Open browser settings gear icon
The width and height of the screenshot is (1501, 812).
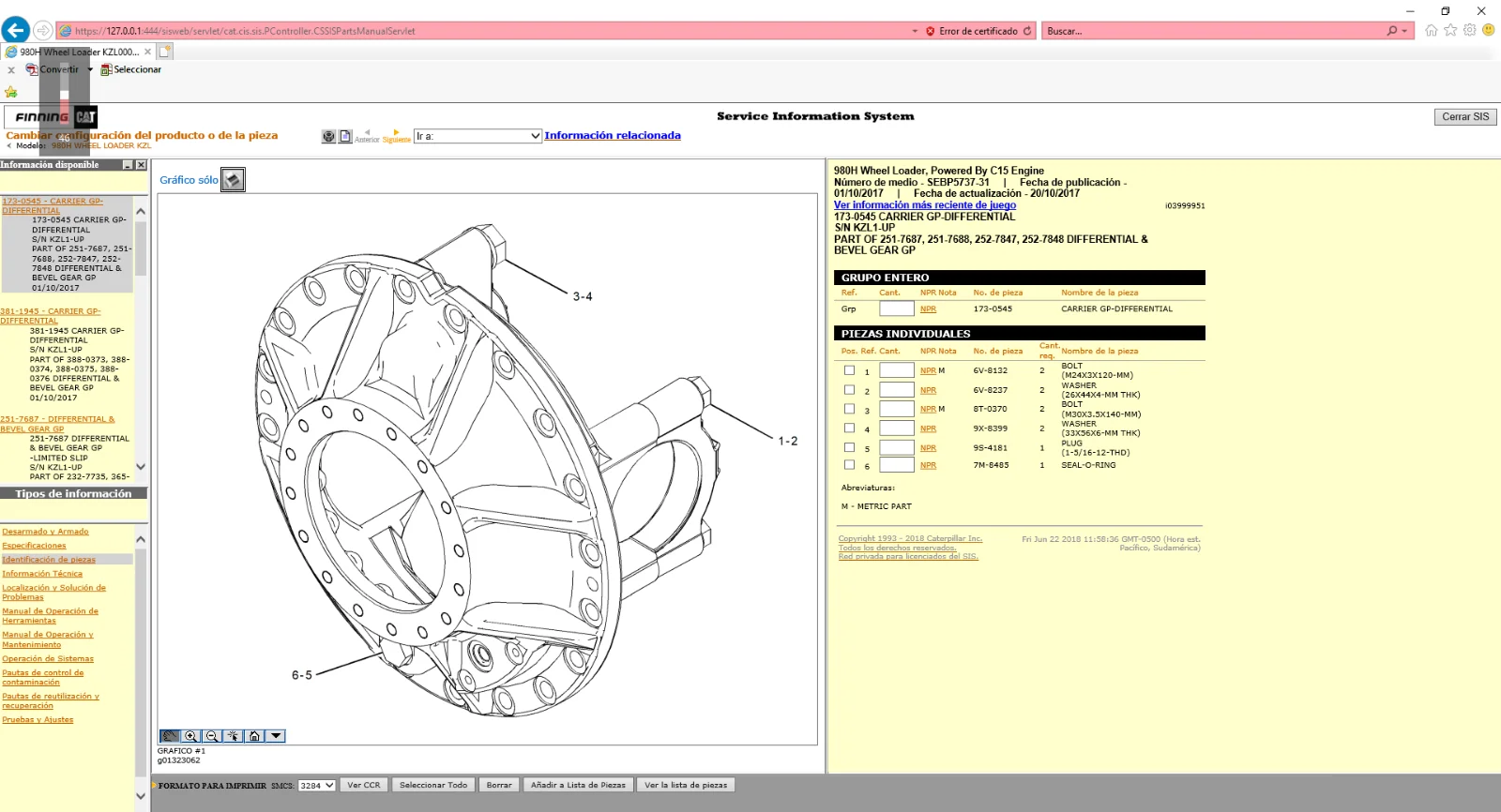[x=1469, y=30]
